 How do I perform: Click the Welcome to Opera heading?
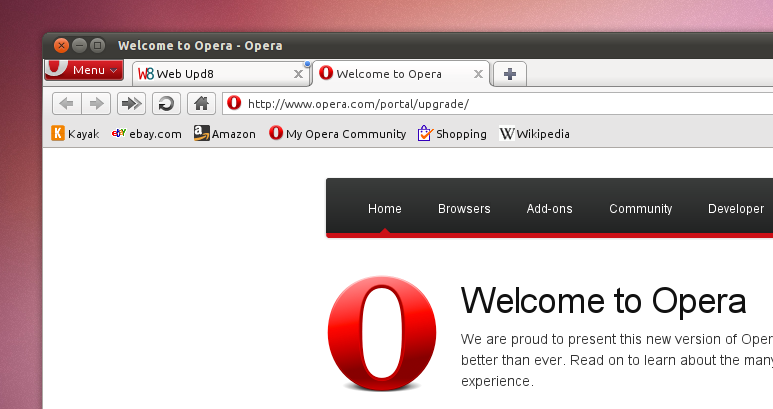tap(603, 301)
